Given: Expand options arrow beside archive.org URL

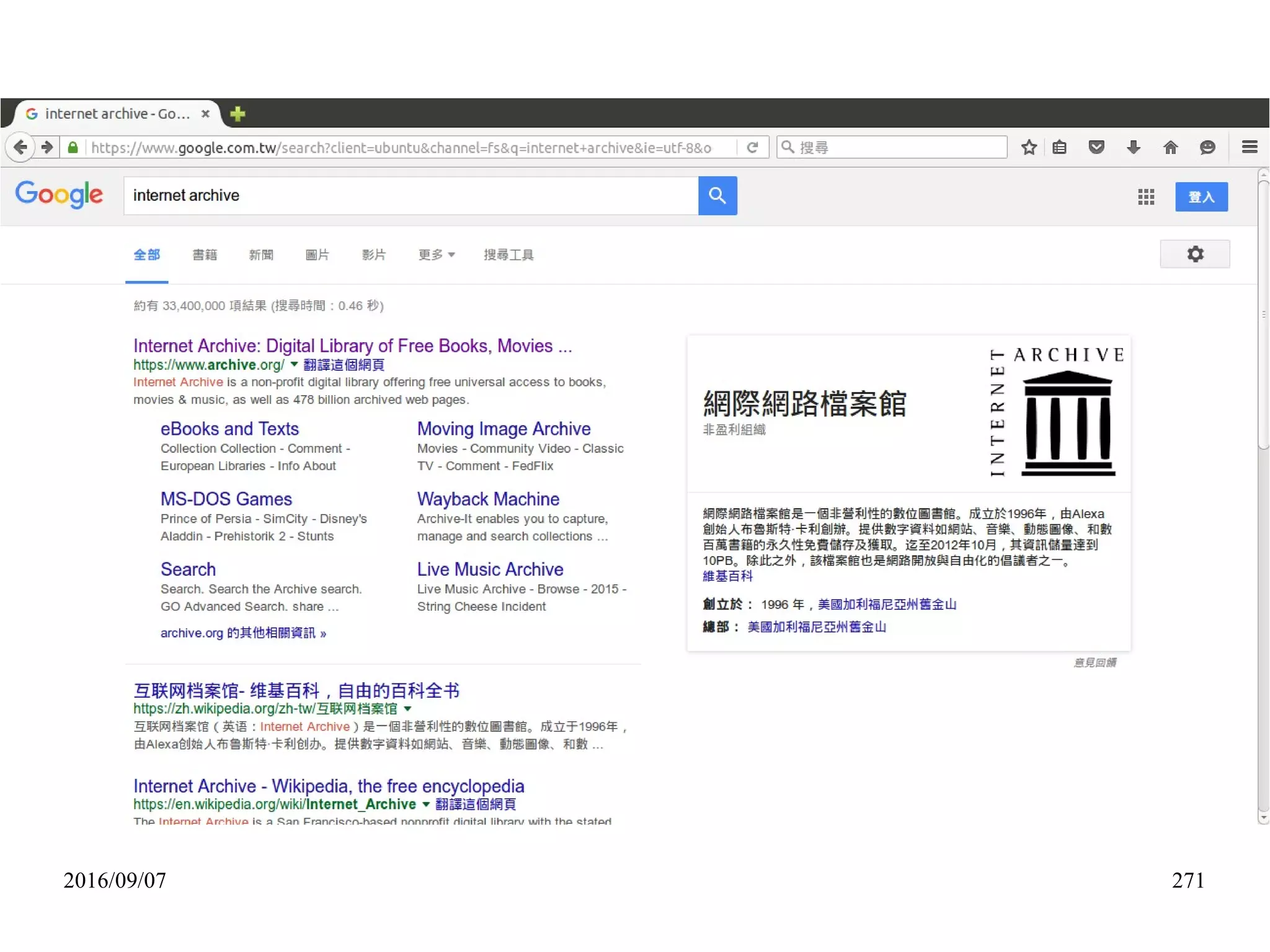Looking at the screenshot, I should click(x=294, y=365).
